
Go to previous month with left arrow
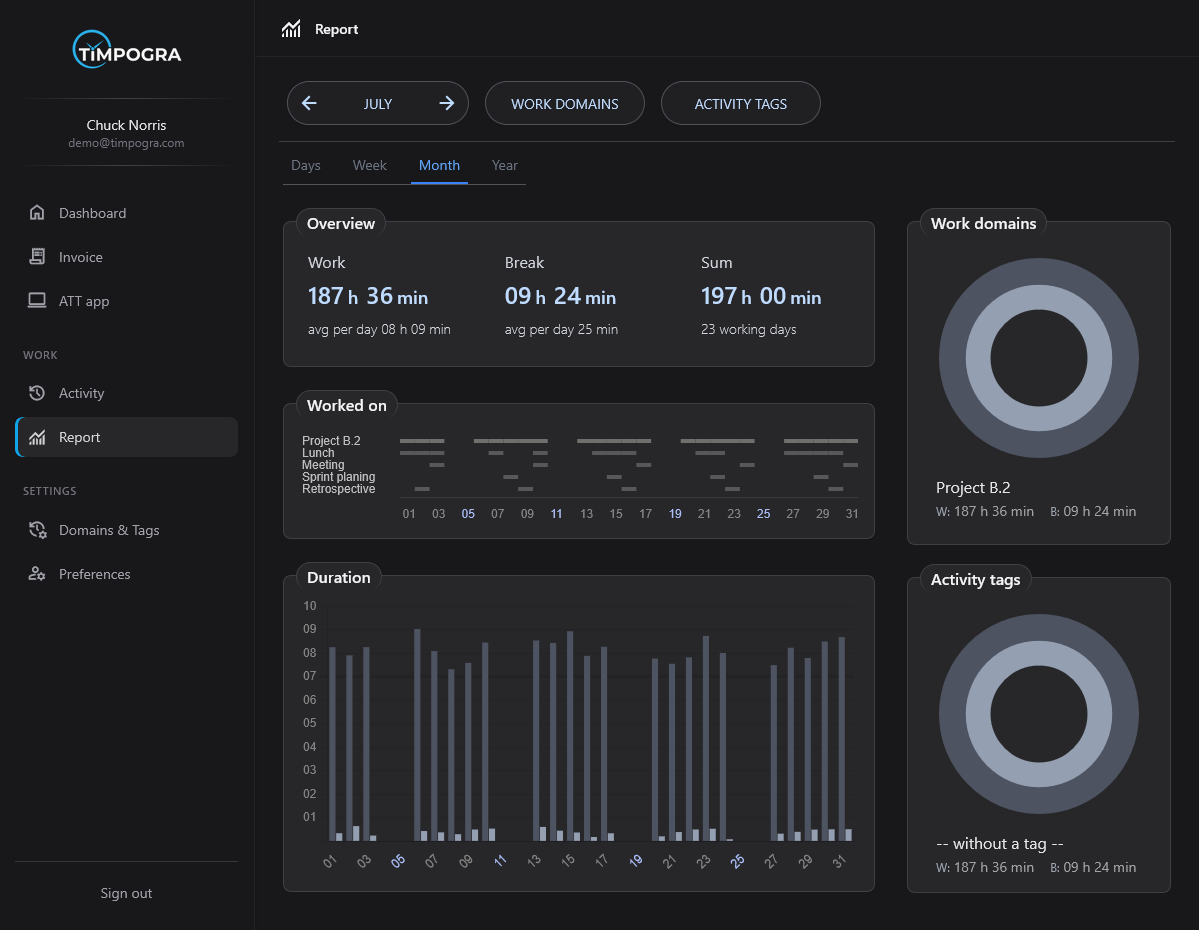coord(309,103)
